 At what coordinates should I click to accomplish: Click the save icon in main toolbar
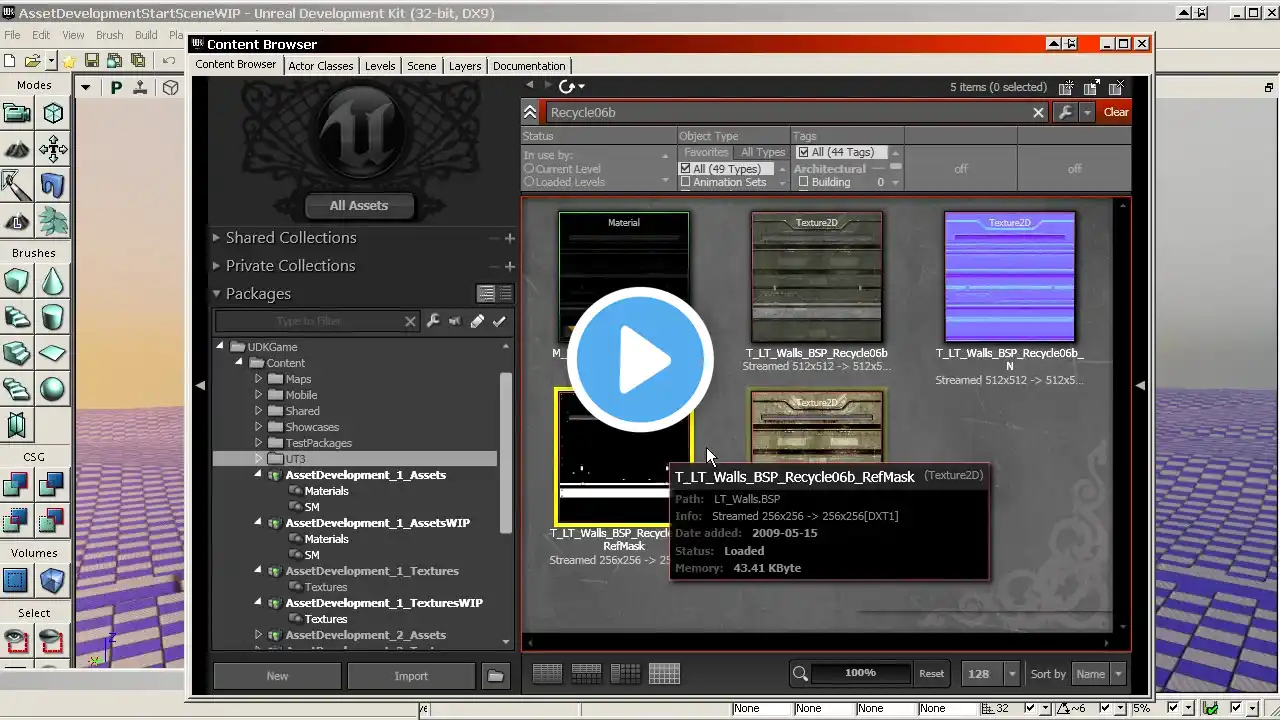[92, 61]
